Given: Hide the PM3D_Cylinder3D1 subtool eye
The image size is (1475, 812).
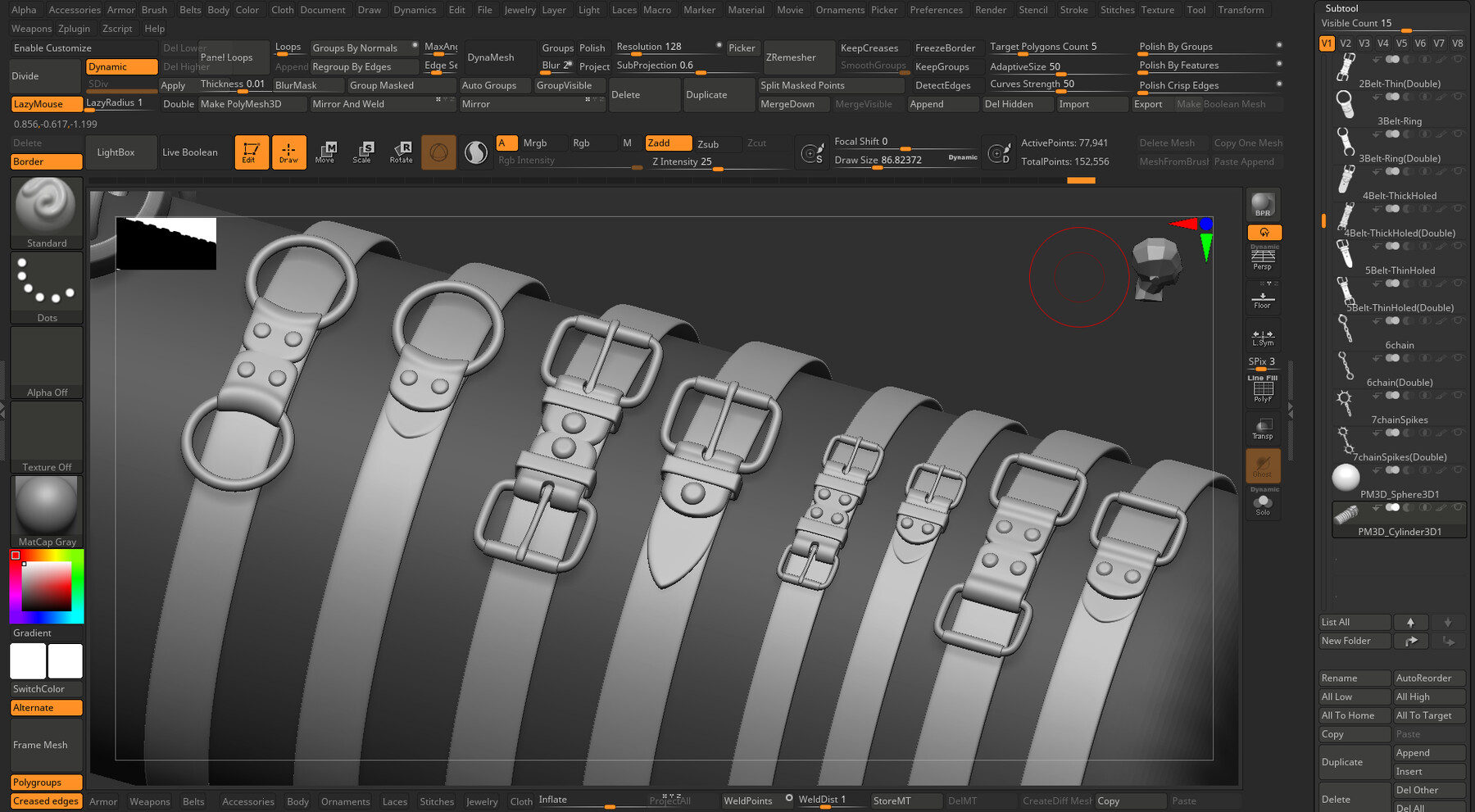Looking at the screenshot, I should click(x=1458, y=507).
